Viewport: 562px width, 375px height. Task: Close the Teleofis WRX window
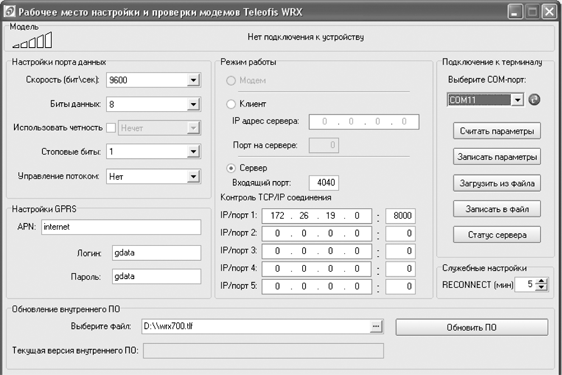point(549,12)
